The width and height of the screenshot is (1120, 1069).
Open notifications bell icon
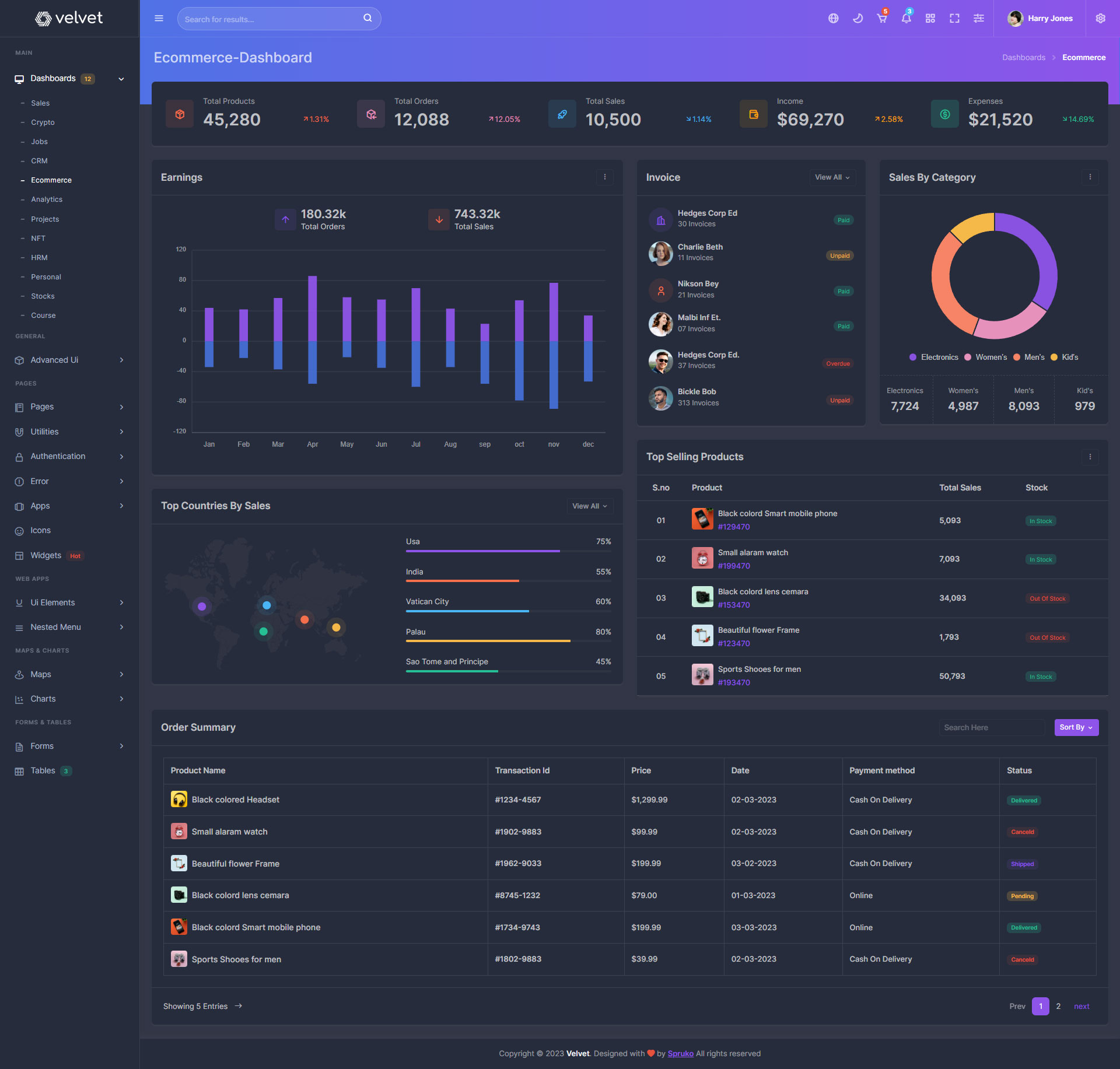(x=906, y=19)
